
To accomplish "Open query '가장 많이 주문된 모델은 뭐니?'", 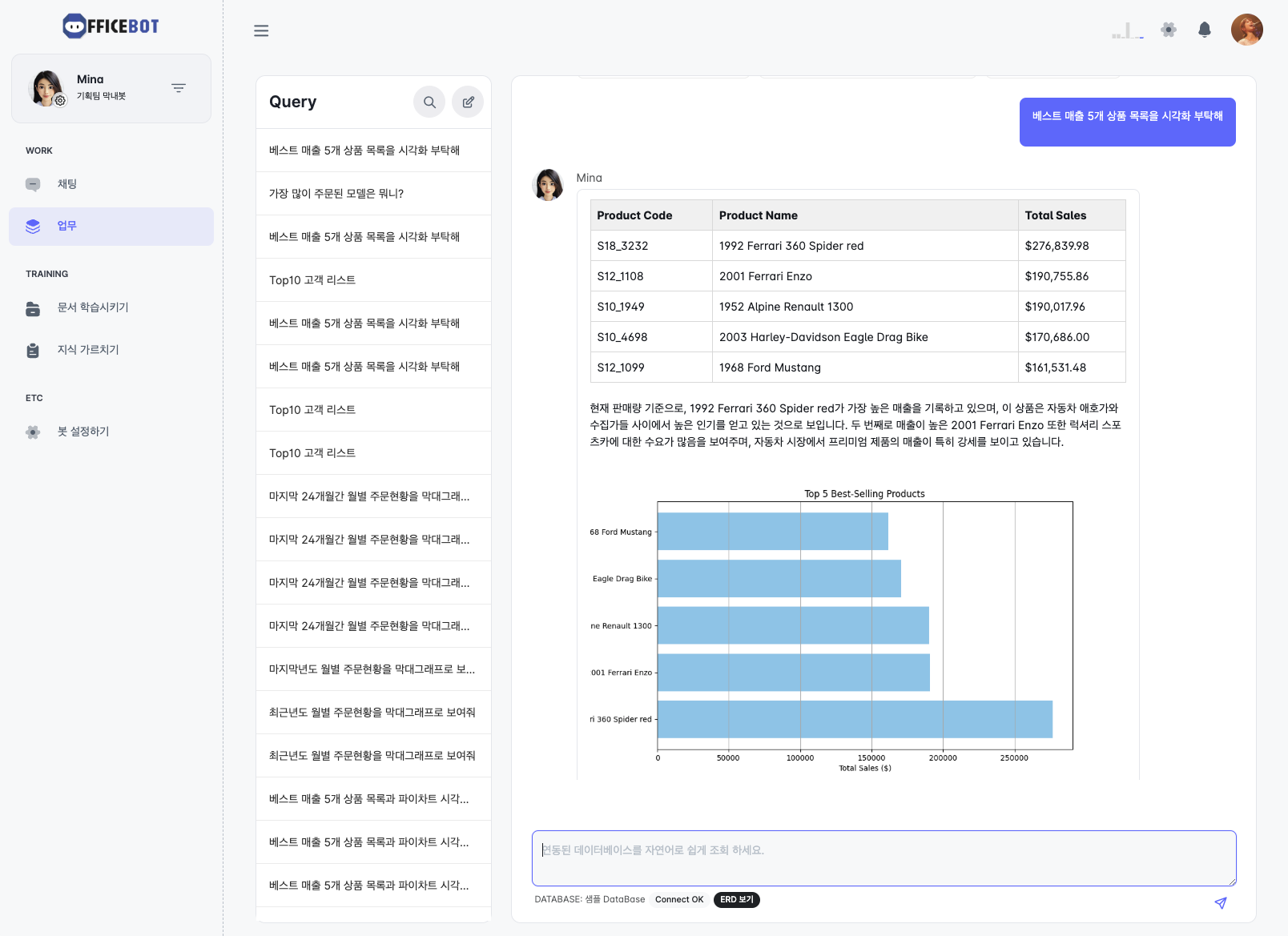I will [373, 194].
